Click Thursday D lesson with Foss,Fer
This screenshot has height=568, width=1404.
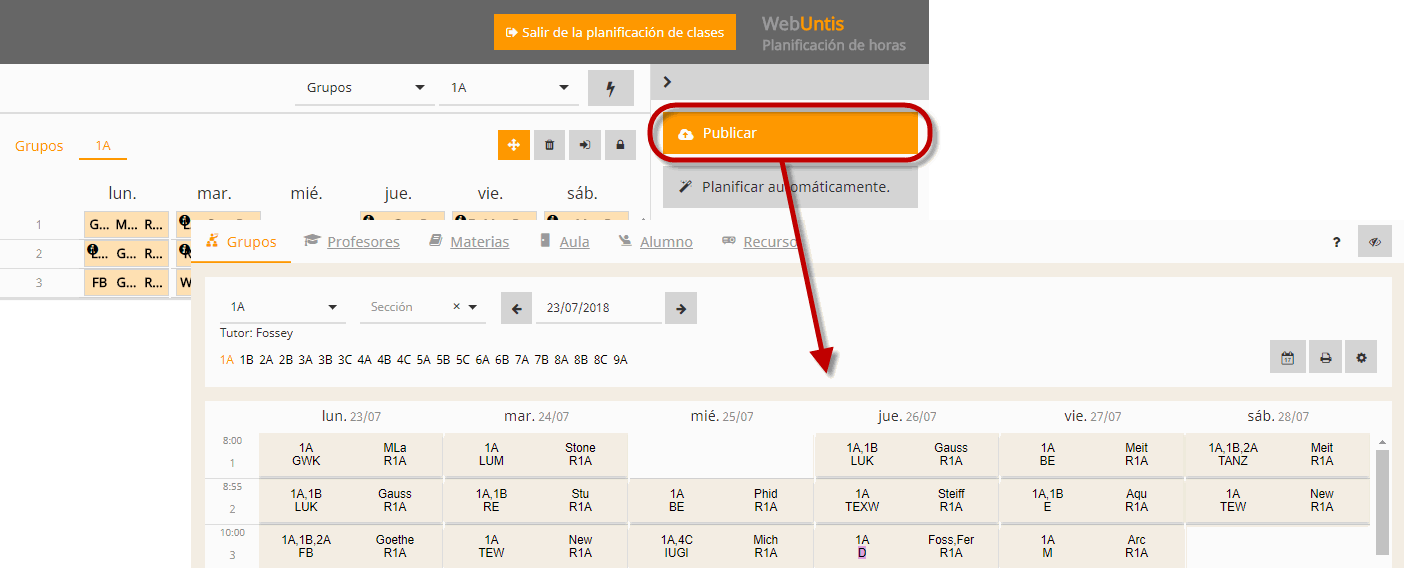(906, 547)
